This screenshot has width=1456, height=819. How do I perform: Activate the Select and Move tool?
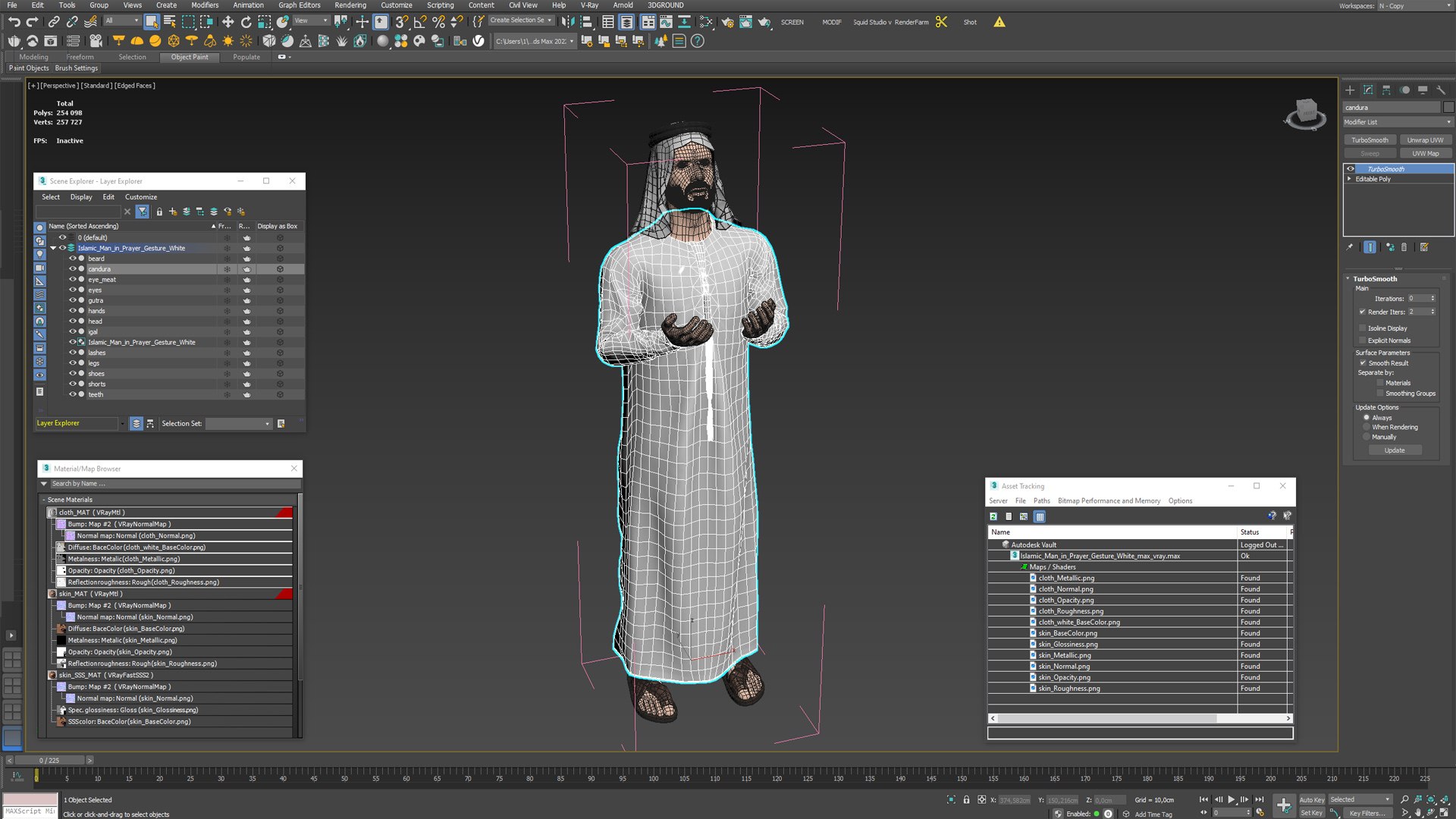(x=227, y=22)
